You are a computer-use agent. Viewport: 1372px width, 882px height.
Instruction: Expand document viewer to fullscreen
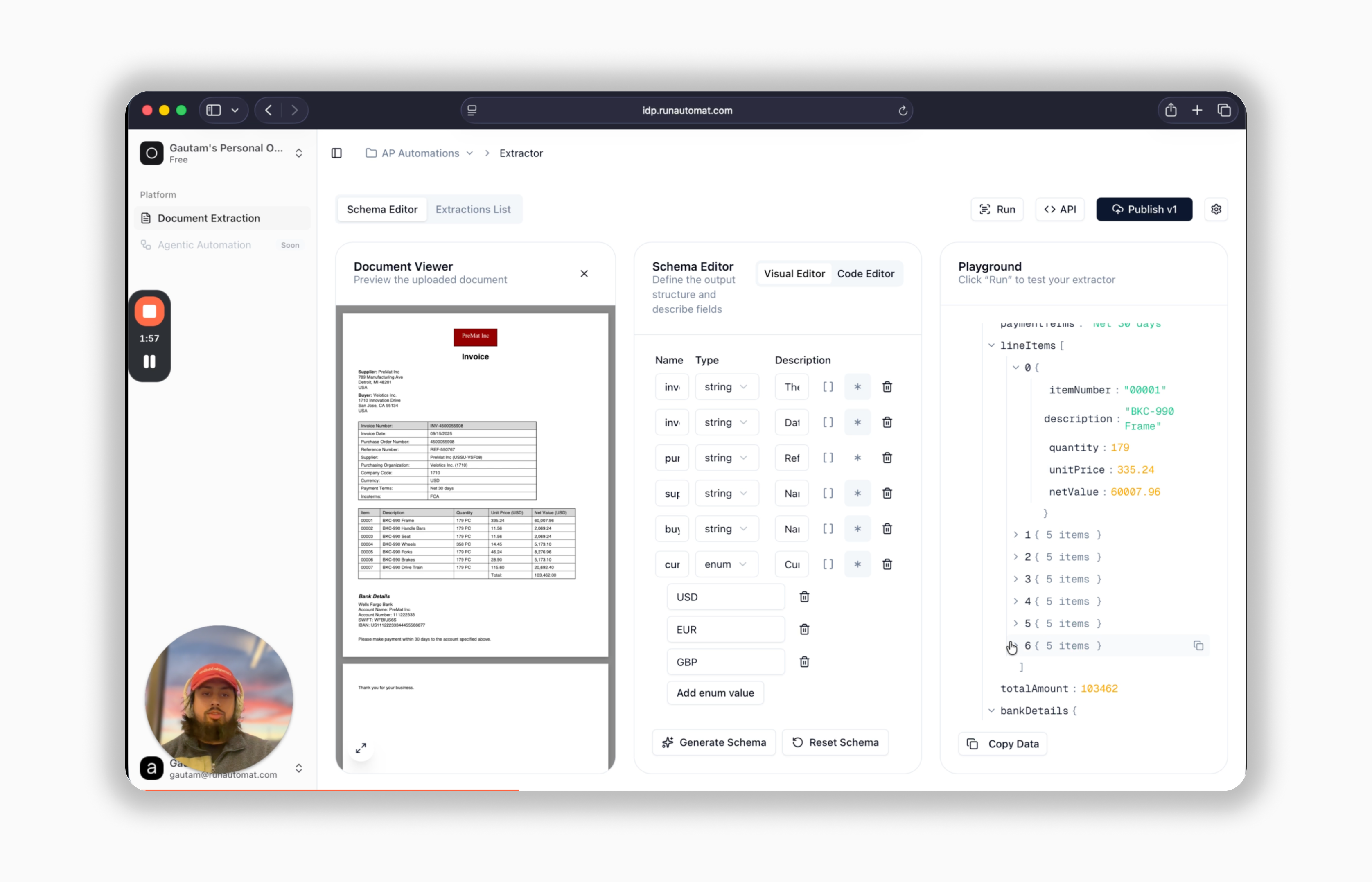pyautogui.click(x=361, y=748)
